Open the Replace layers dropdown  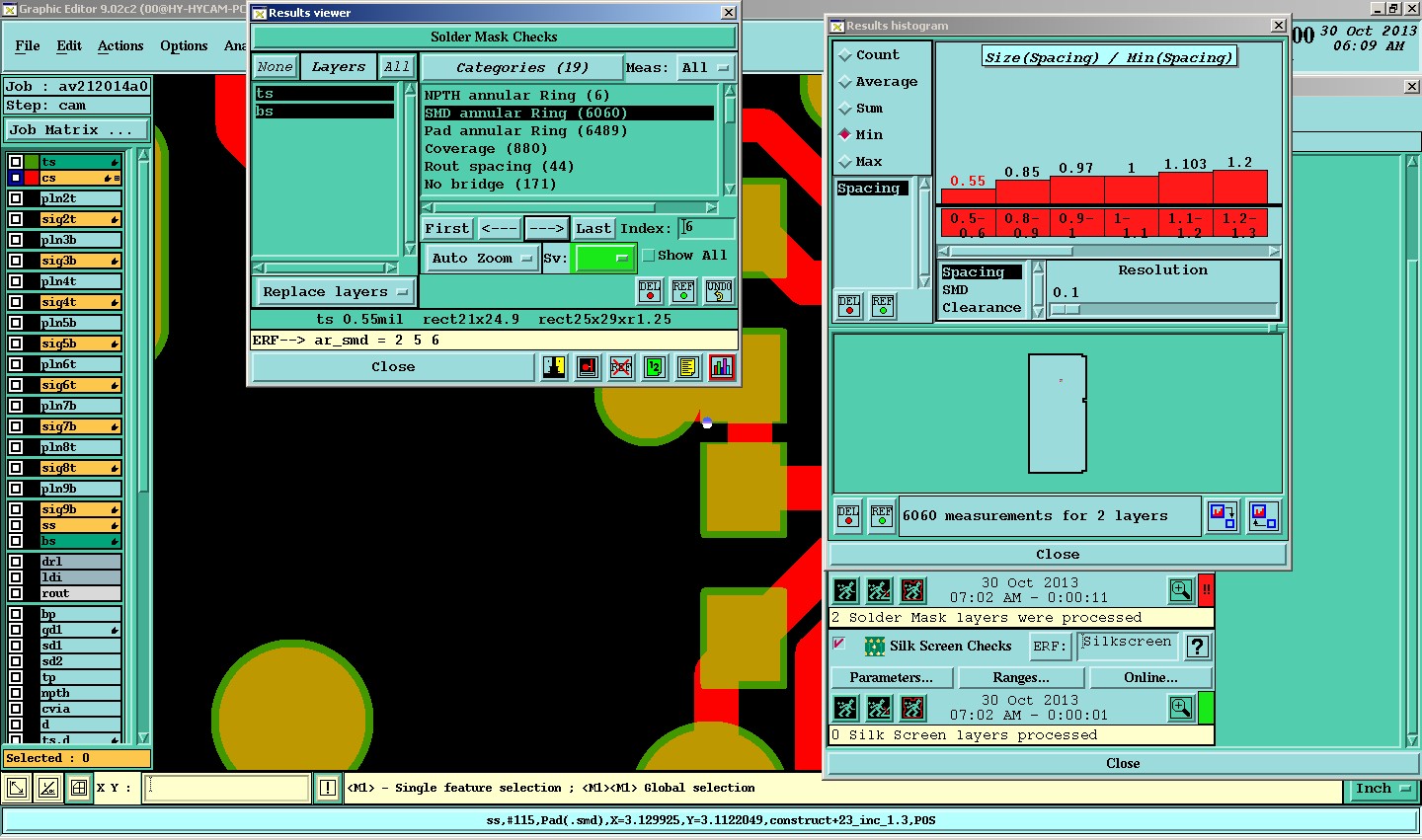335,292
